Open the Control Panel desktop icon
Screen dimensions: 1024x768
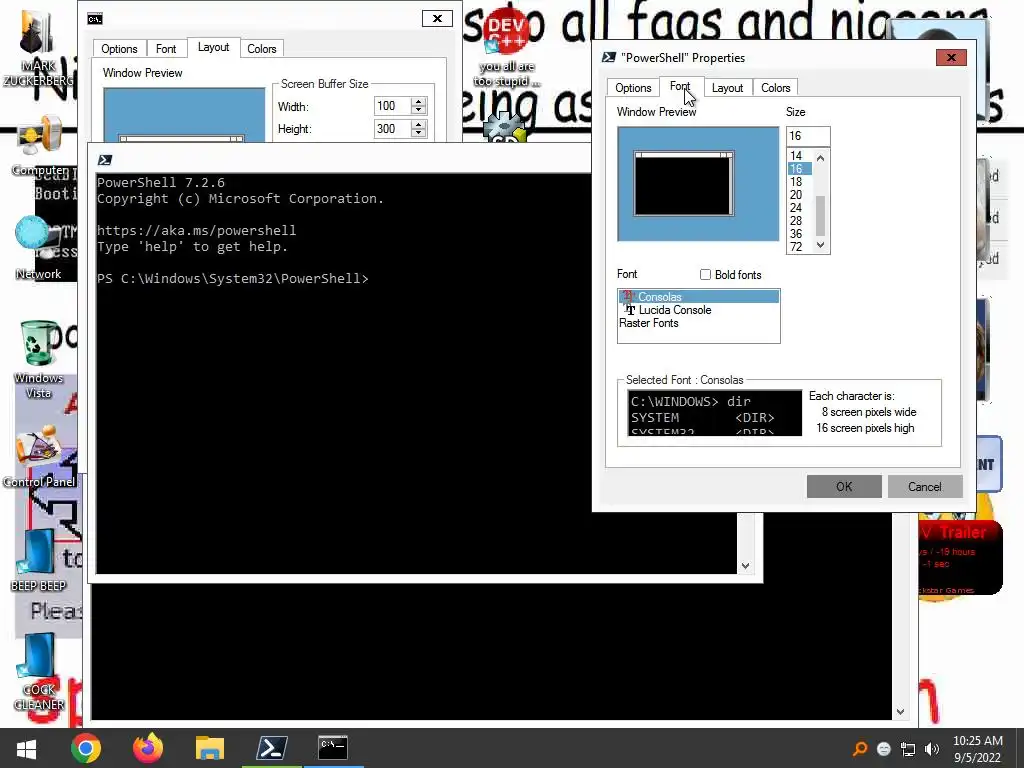39,457
